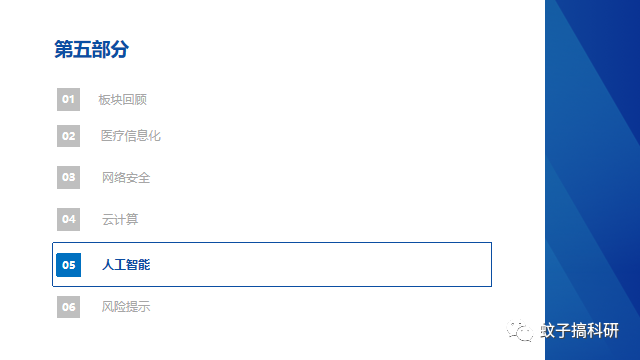Click the 02 number box
640x360 pixels.
pos(68,136)
